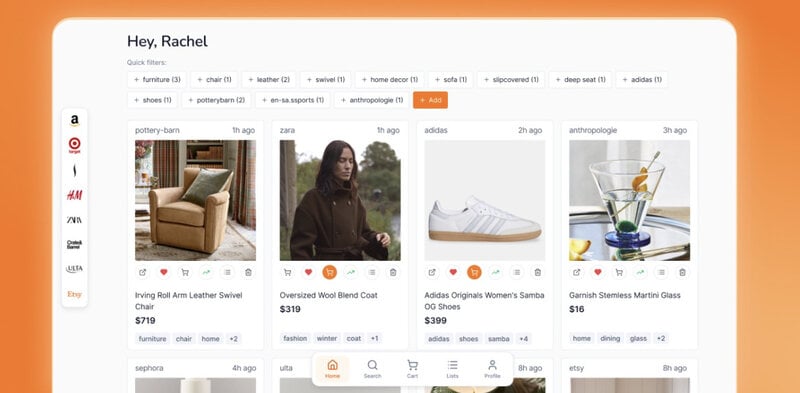Select the H&M logo in the sidebar
Screen dimensions: 800x393
(74, 195)
